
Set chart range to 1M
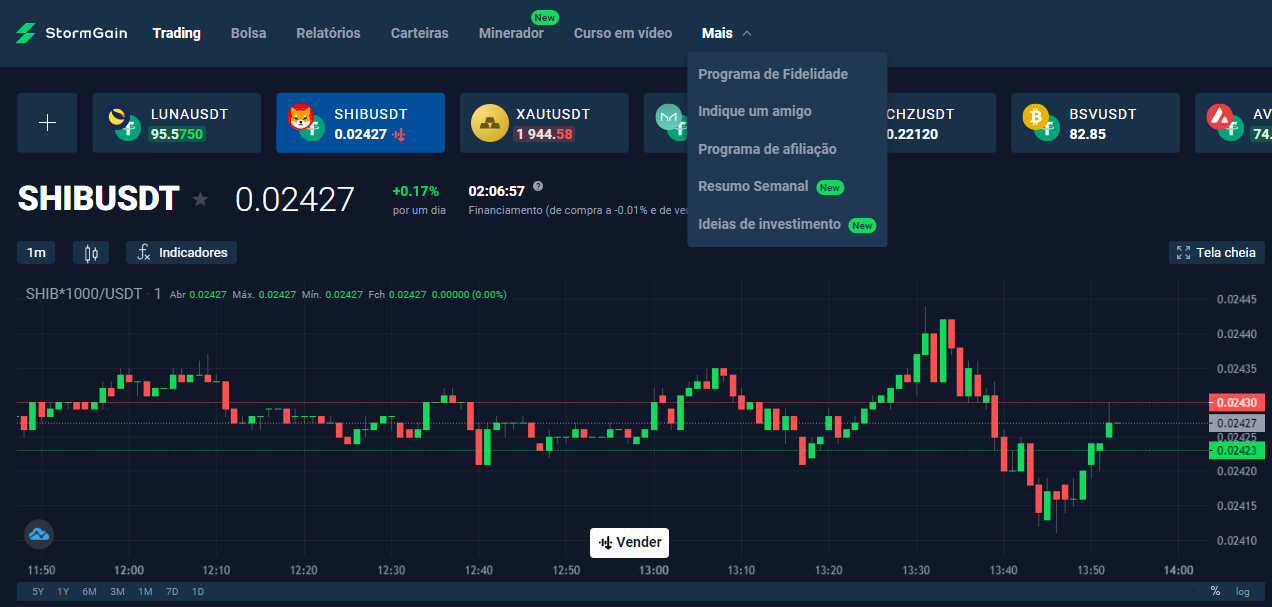pyautogui.click(x=145, y=592)
